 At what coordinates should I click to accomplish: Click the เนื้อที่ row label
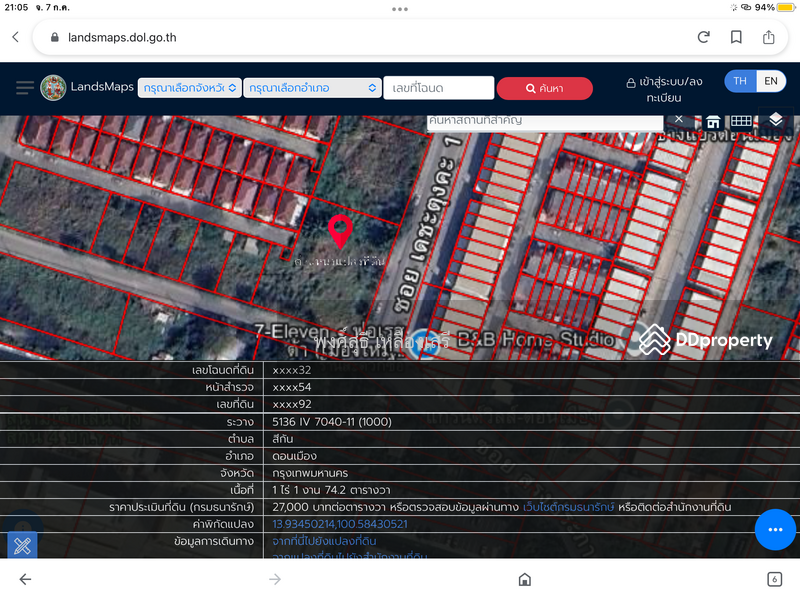coord(242,490)
